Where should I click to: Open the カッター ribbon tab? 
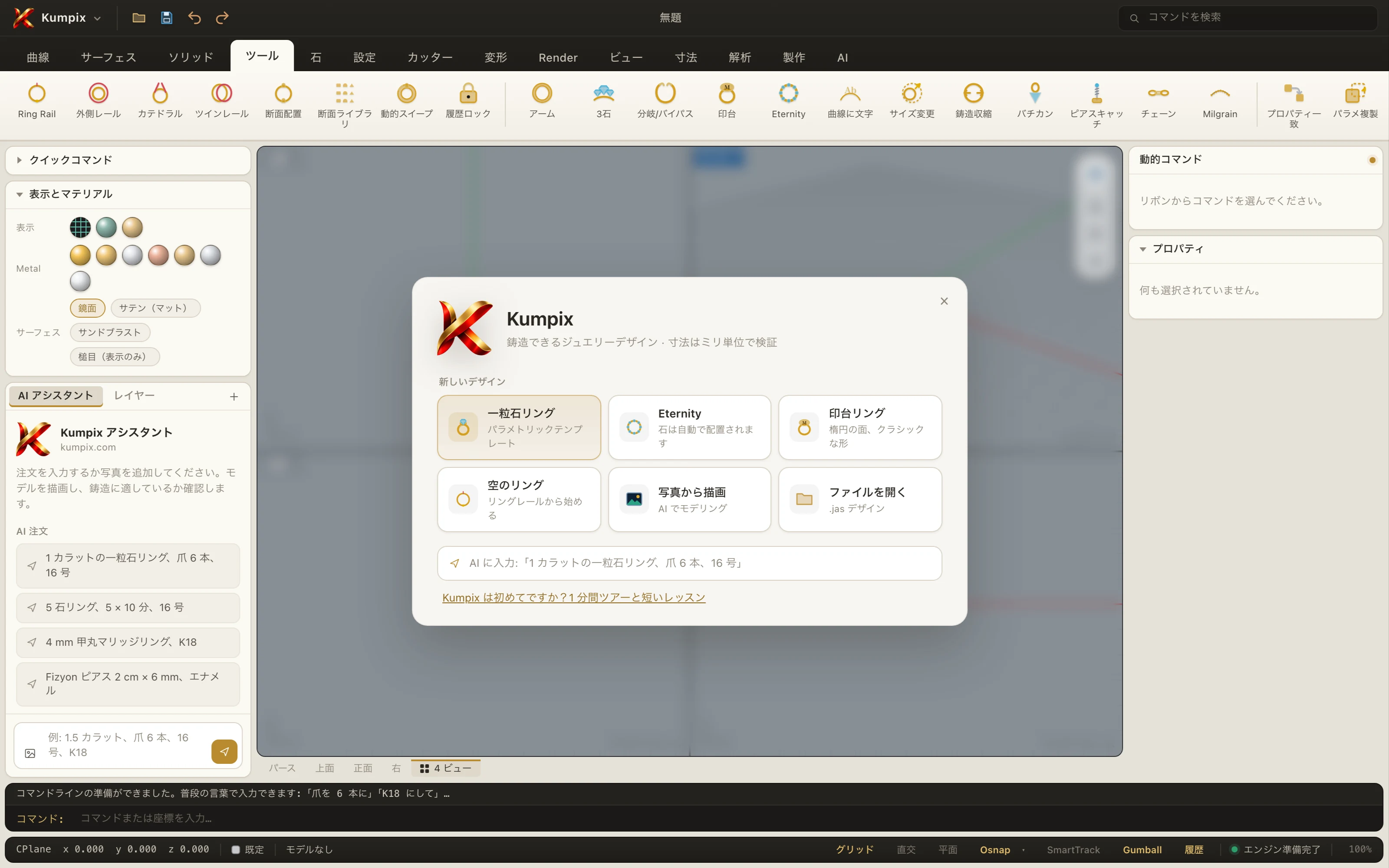click(430, 57)
